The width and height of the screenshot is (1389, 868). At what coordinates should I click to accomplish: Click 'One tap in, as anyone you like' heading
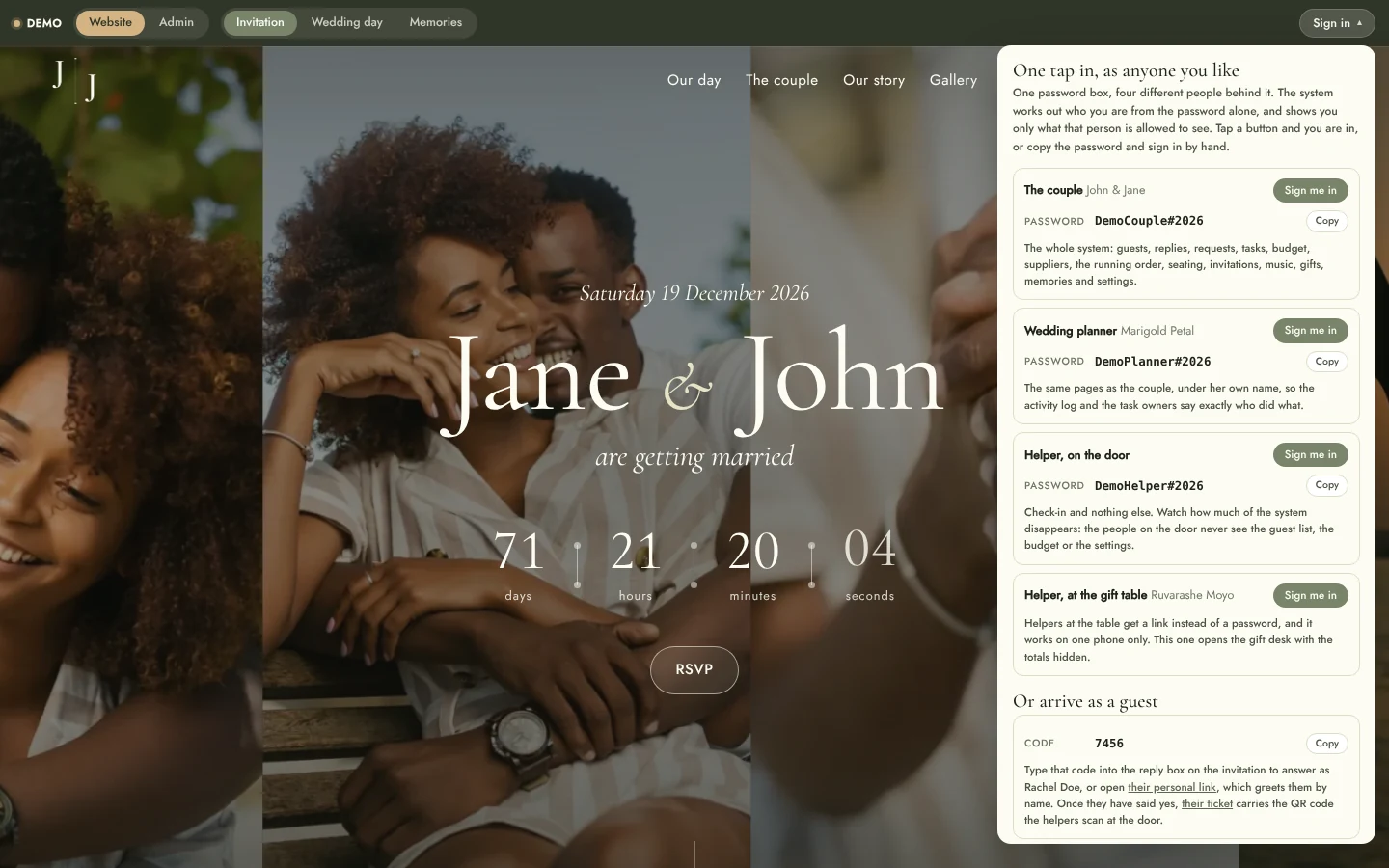(1126, 70)
